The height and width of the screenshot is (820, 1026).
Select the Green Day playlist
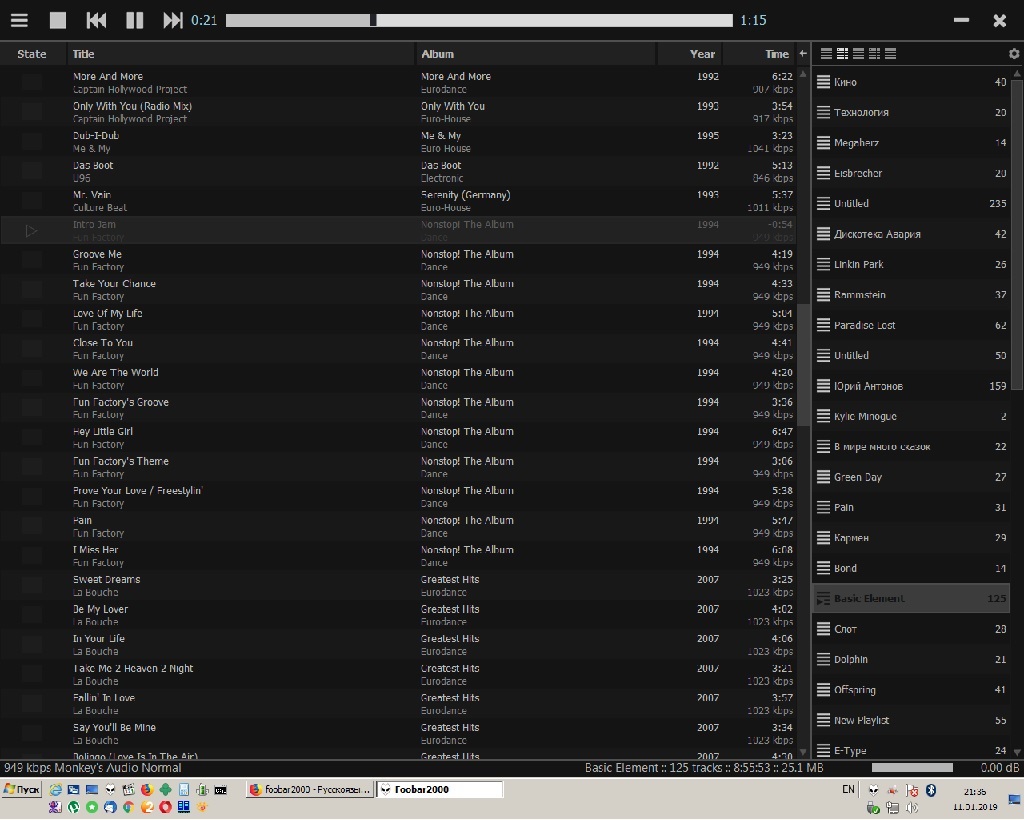pos(911,477)
